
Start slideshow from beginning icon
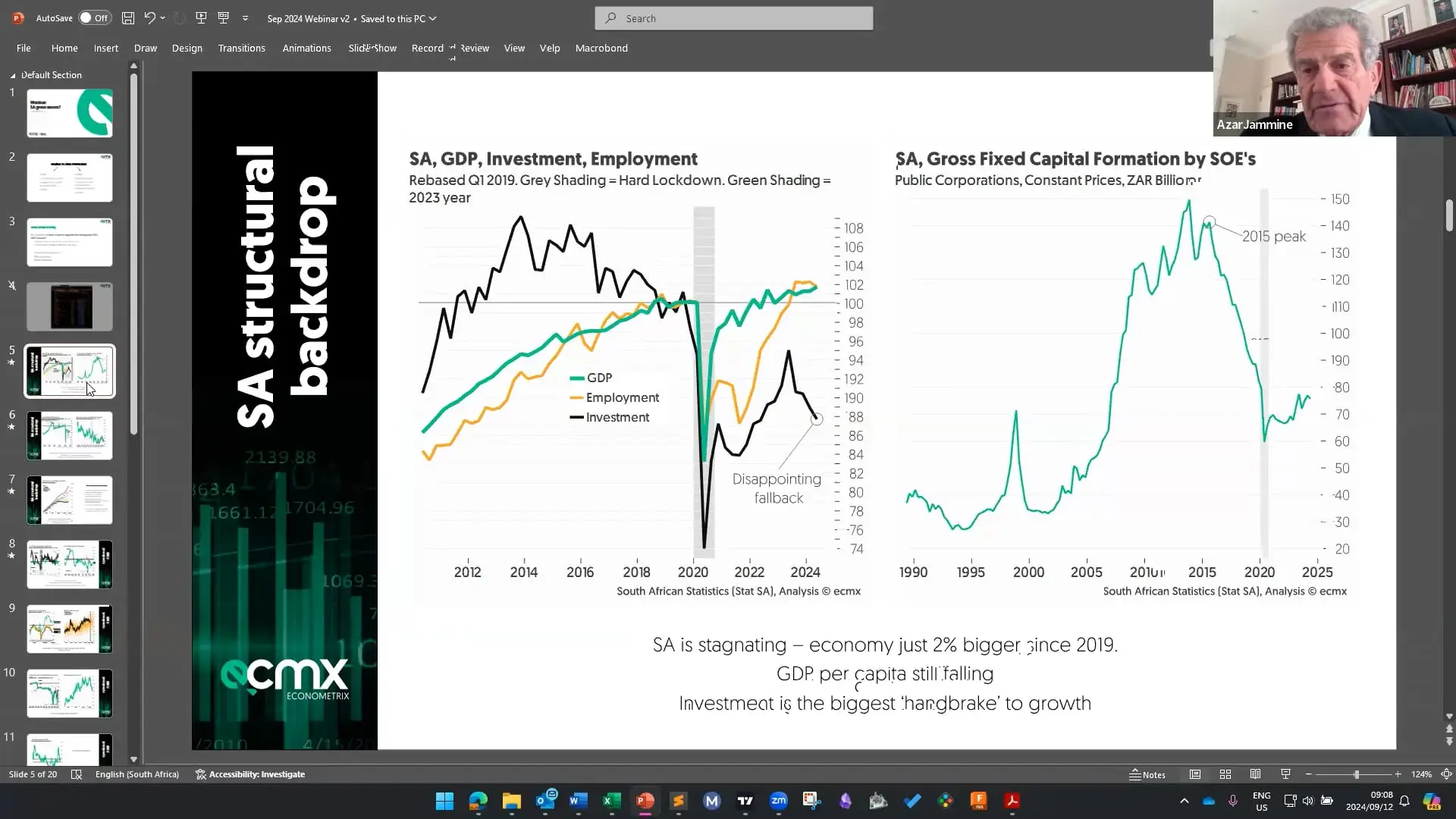click(201, 18)
